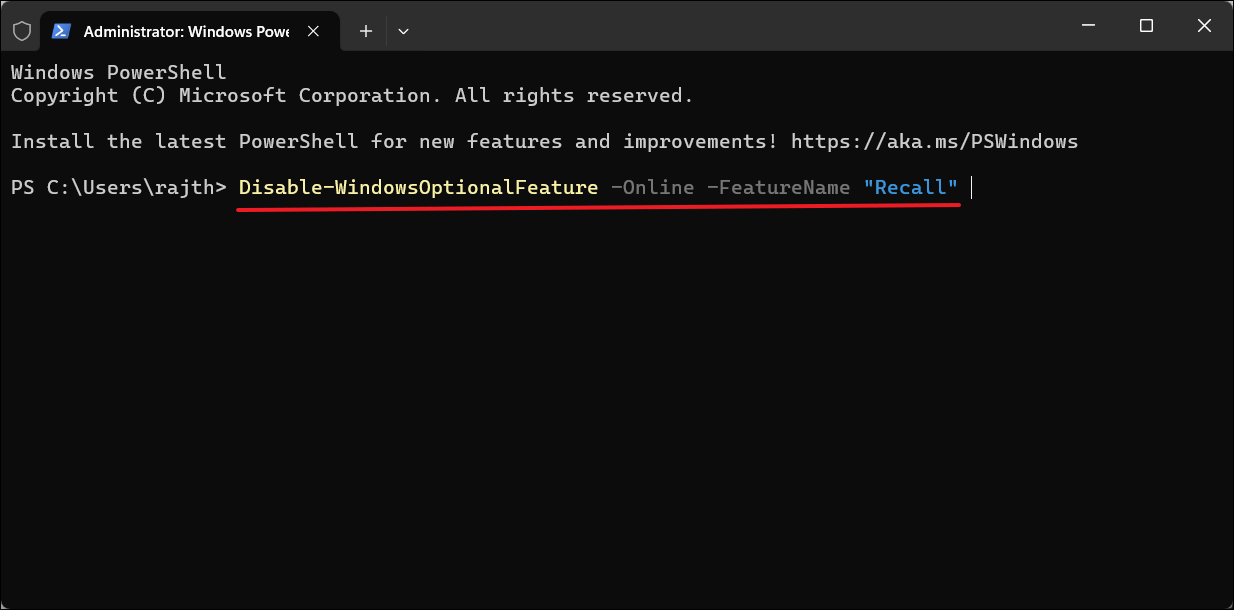Click the -FeatureName parameter
This screenshot has height=610, width=1234.
(778, 187)
